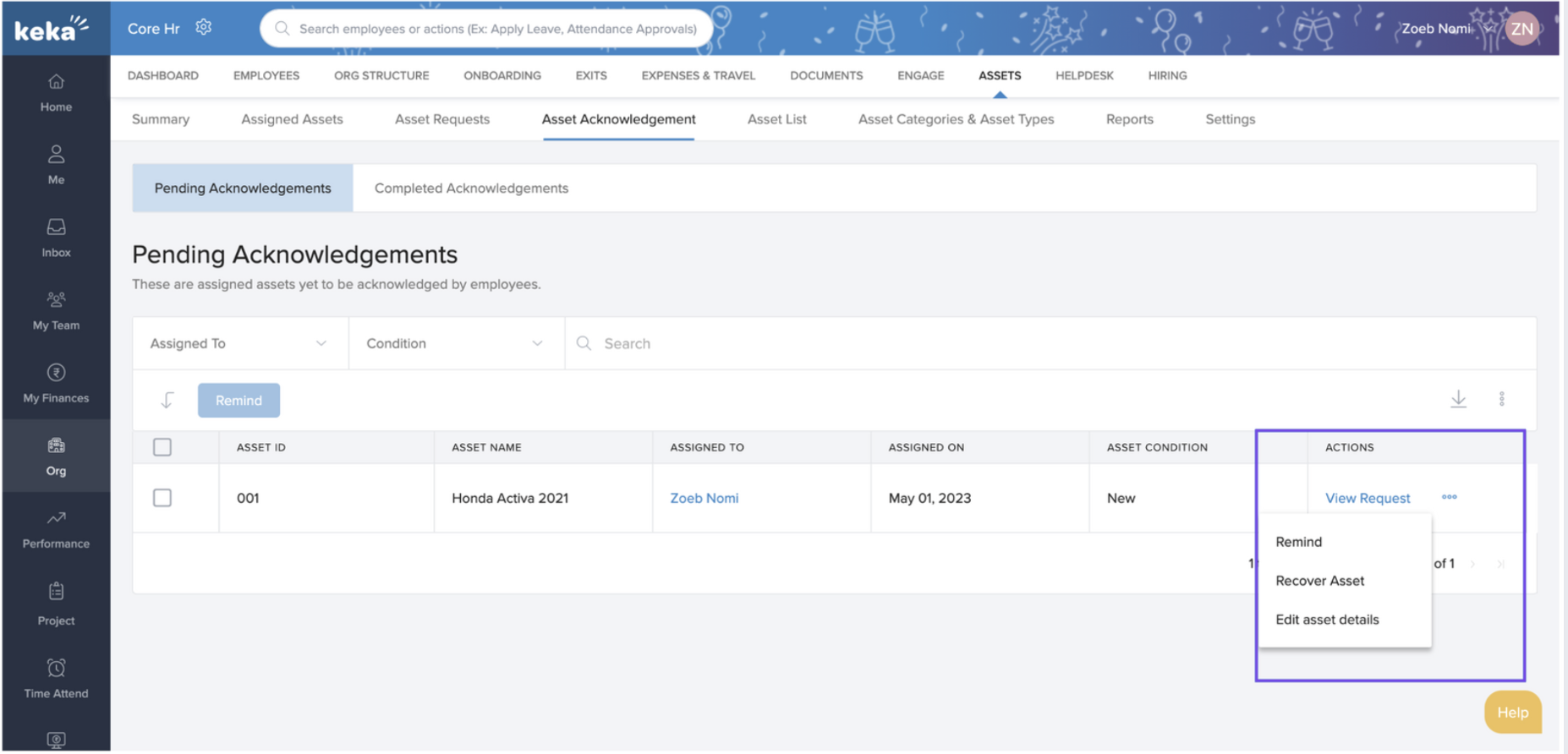Switch to the Completed Acknowledgements tab
The width and height of the screenshot is (1568, 754).
tap(471, 188)
